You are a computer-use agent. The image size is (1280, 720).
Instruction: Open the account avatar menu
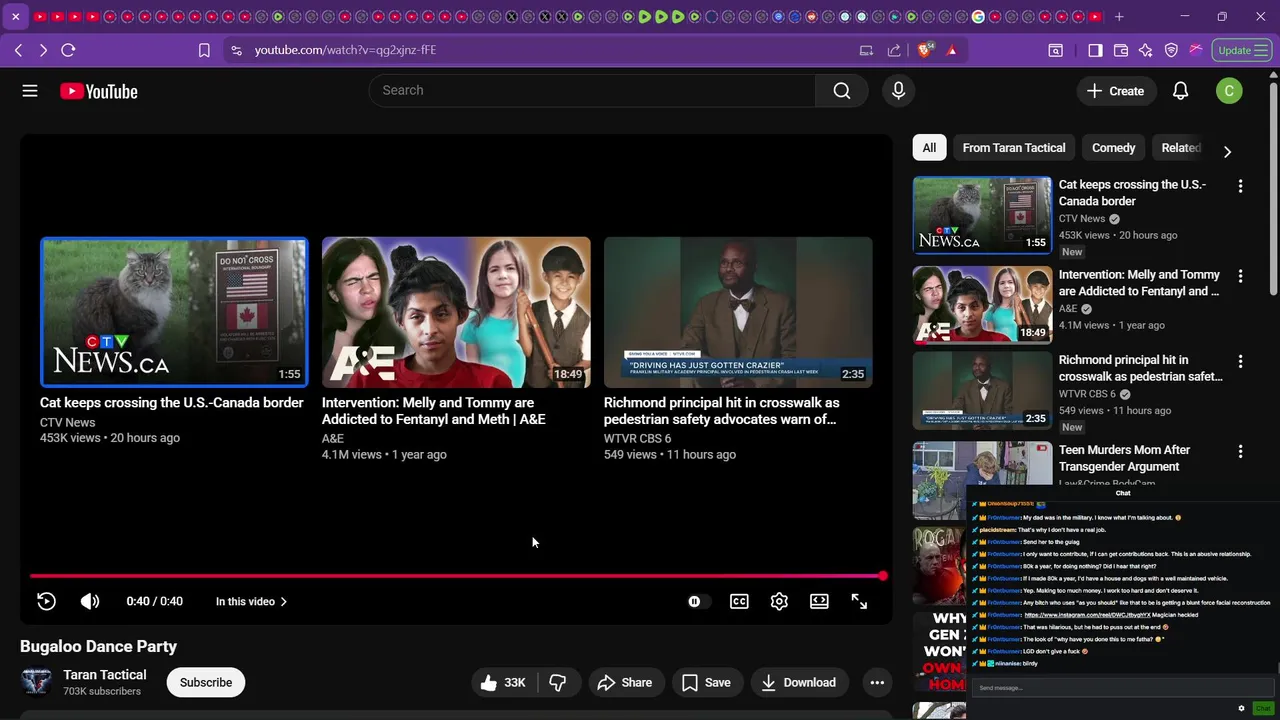(1229, 91)
